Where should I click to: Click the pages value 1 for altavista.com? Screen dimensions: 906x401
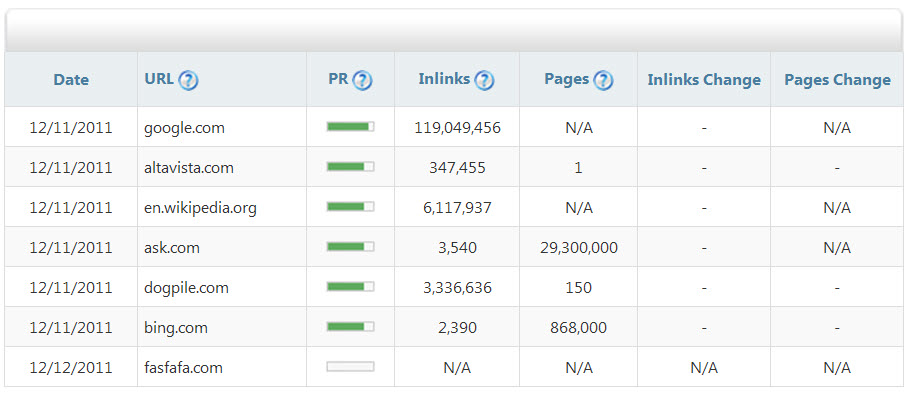pyautogui.click(x=579, y=168)
